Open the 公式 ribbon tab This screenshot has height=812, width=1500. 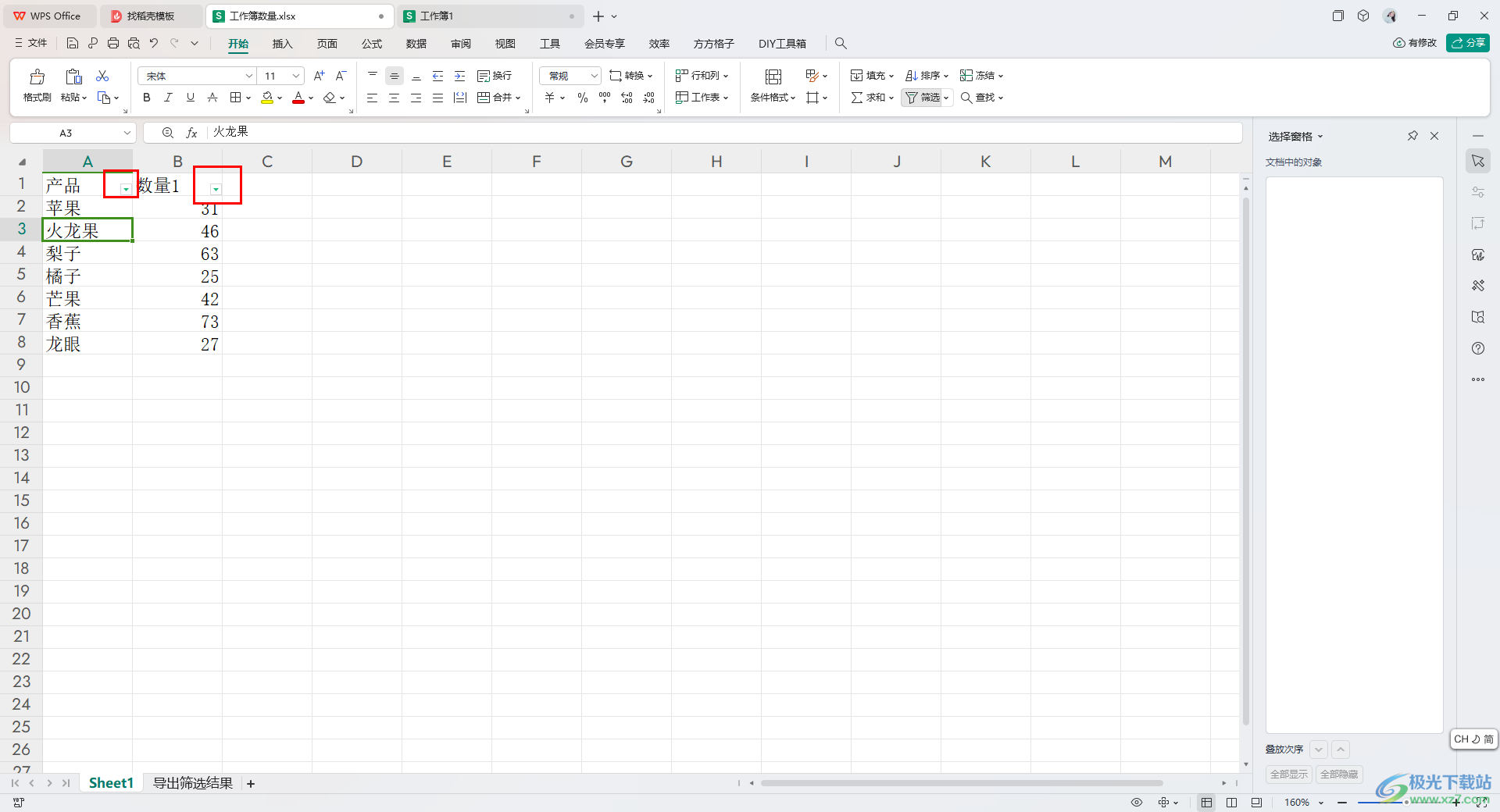(372, 44)
